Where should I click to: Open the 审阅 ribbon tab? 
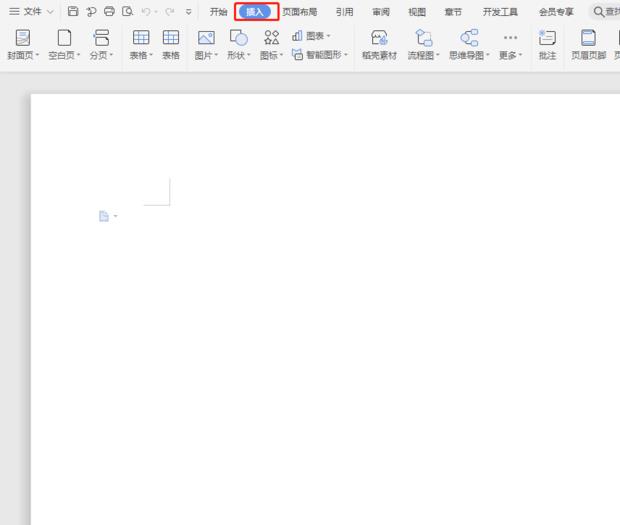pos(381,12)
